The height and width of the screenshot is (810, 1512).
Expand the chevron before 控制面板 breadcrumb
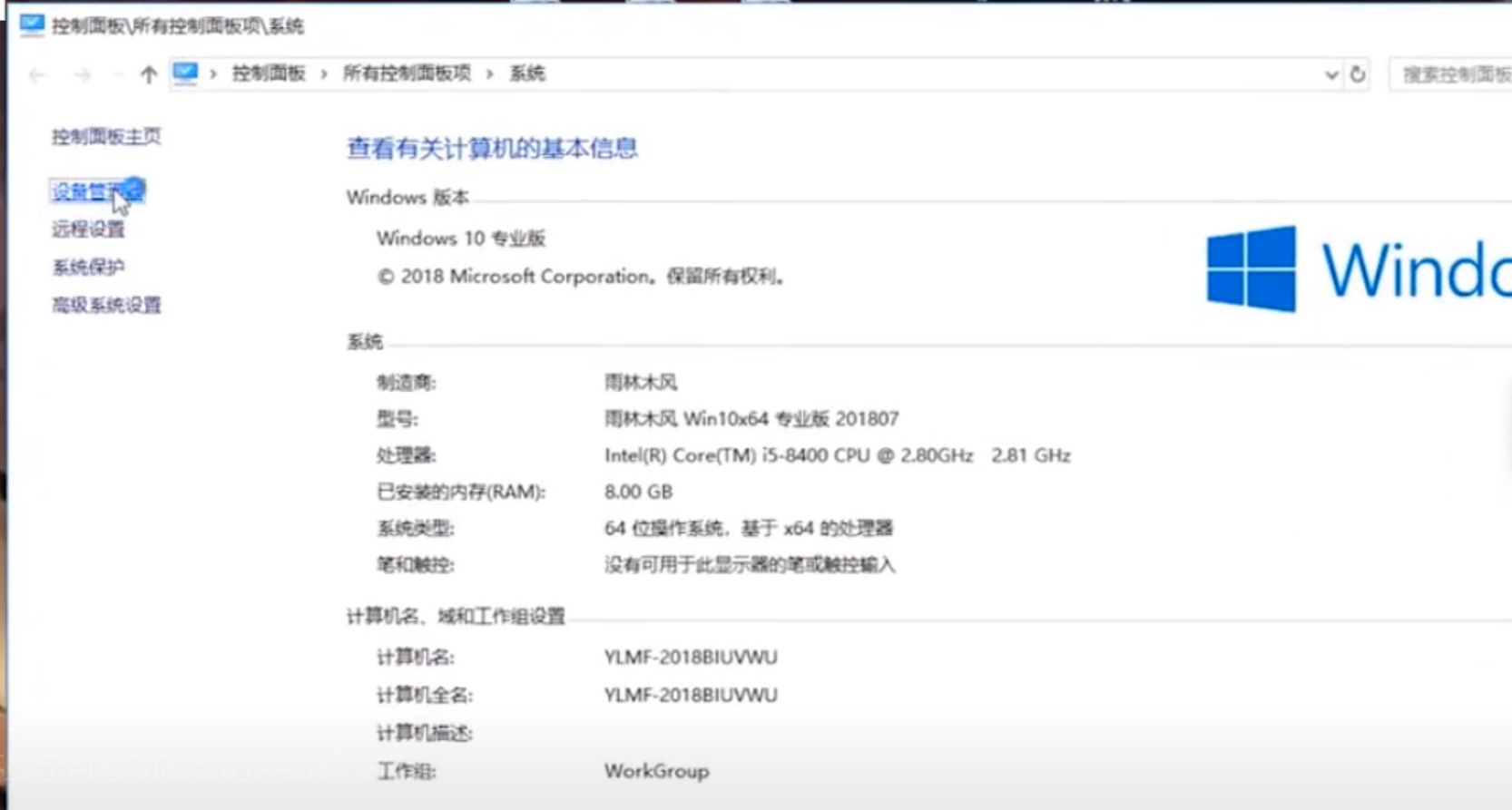213,74
